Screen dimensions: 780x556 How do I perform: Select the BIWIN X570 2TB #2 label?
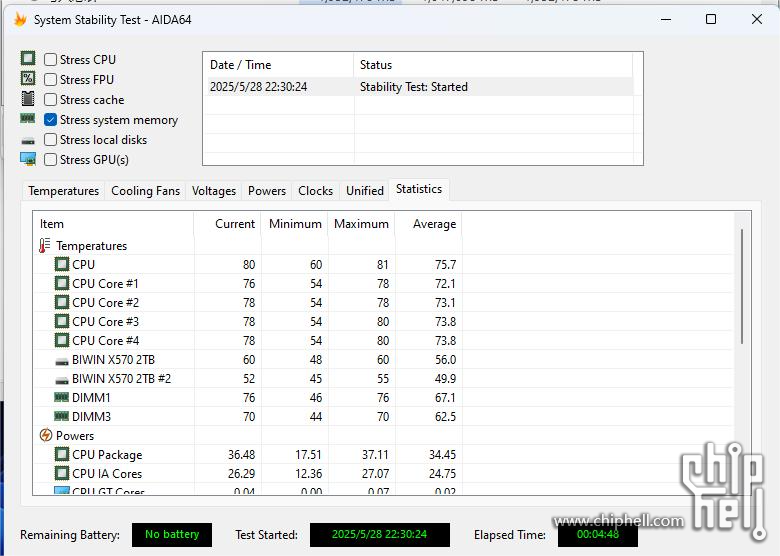[121, 378]
